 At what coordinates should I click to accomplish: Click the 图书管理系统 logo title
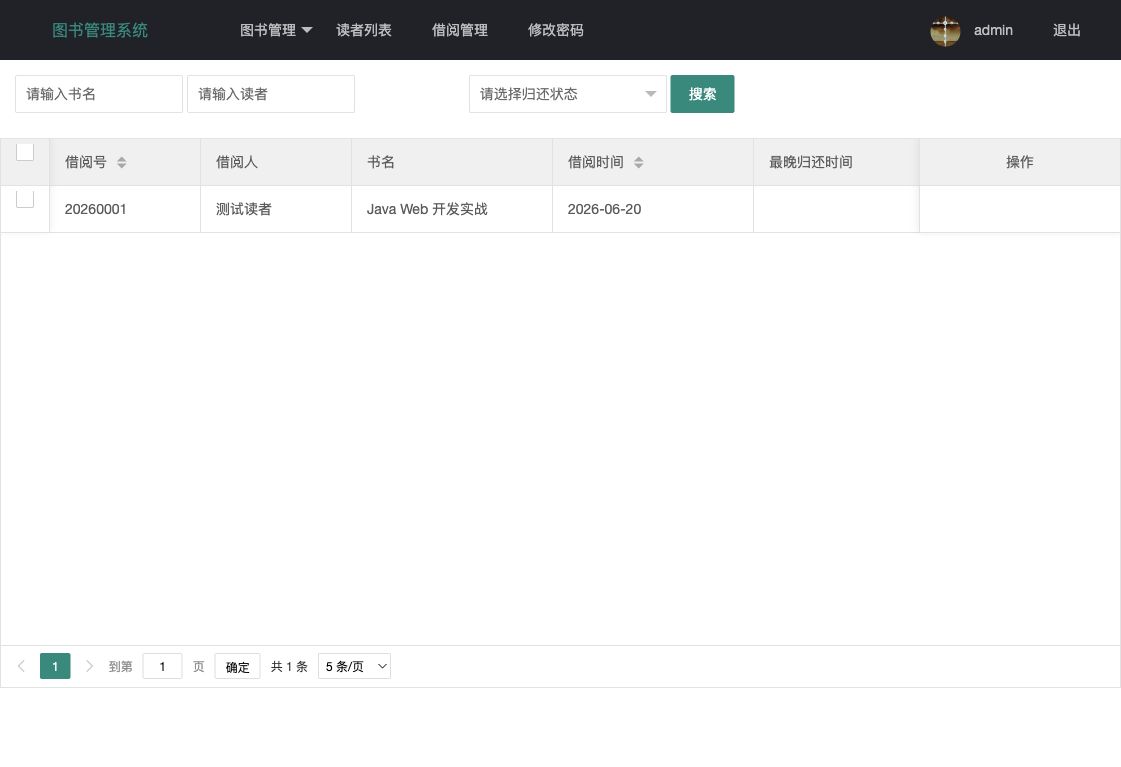click(100, 30)
